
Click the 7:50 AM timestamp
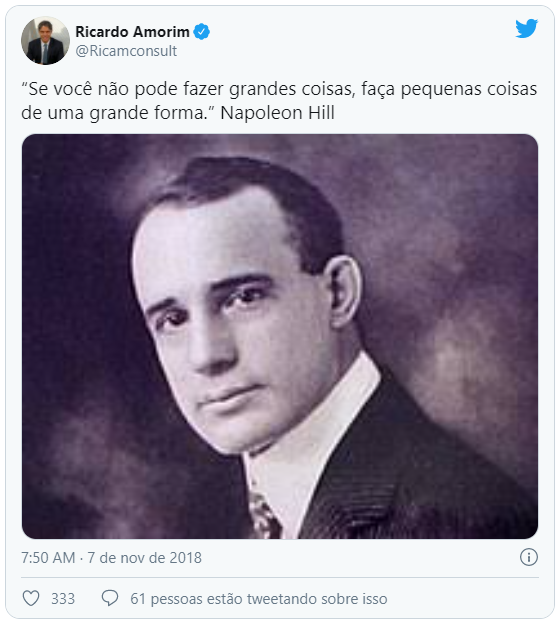pyautogui.click(x=48, y=558)
